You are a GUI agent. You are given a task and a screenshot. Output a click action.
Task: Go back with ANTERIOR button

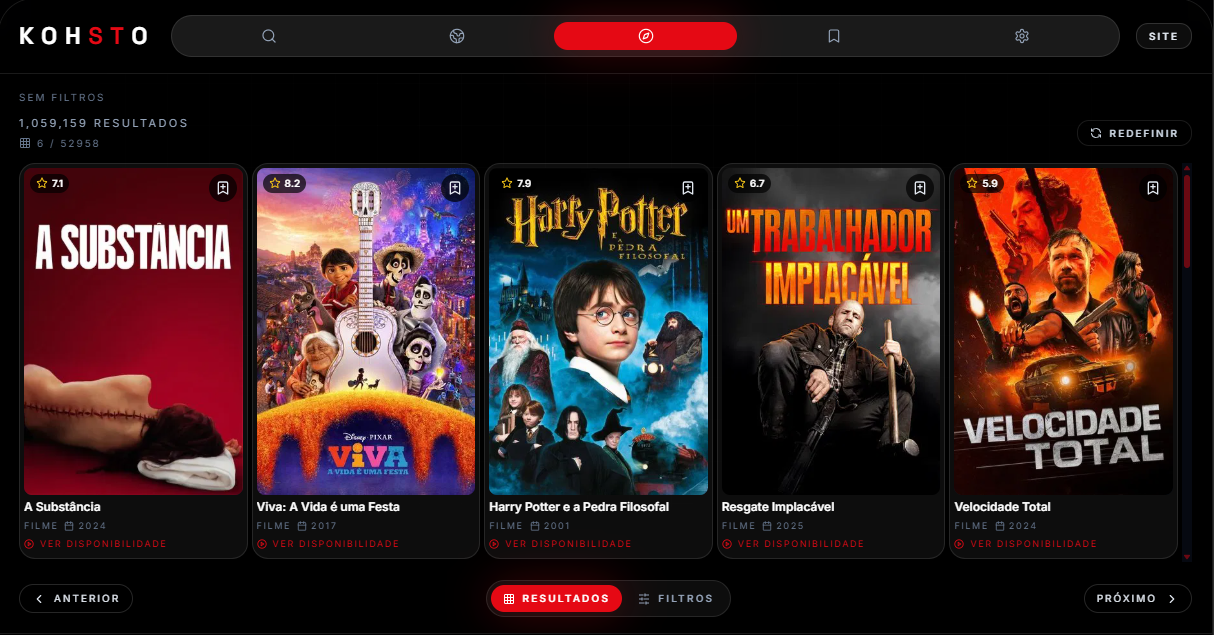click(76, 599)
